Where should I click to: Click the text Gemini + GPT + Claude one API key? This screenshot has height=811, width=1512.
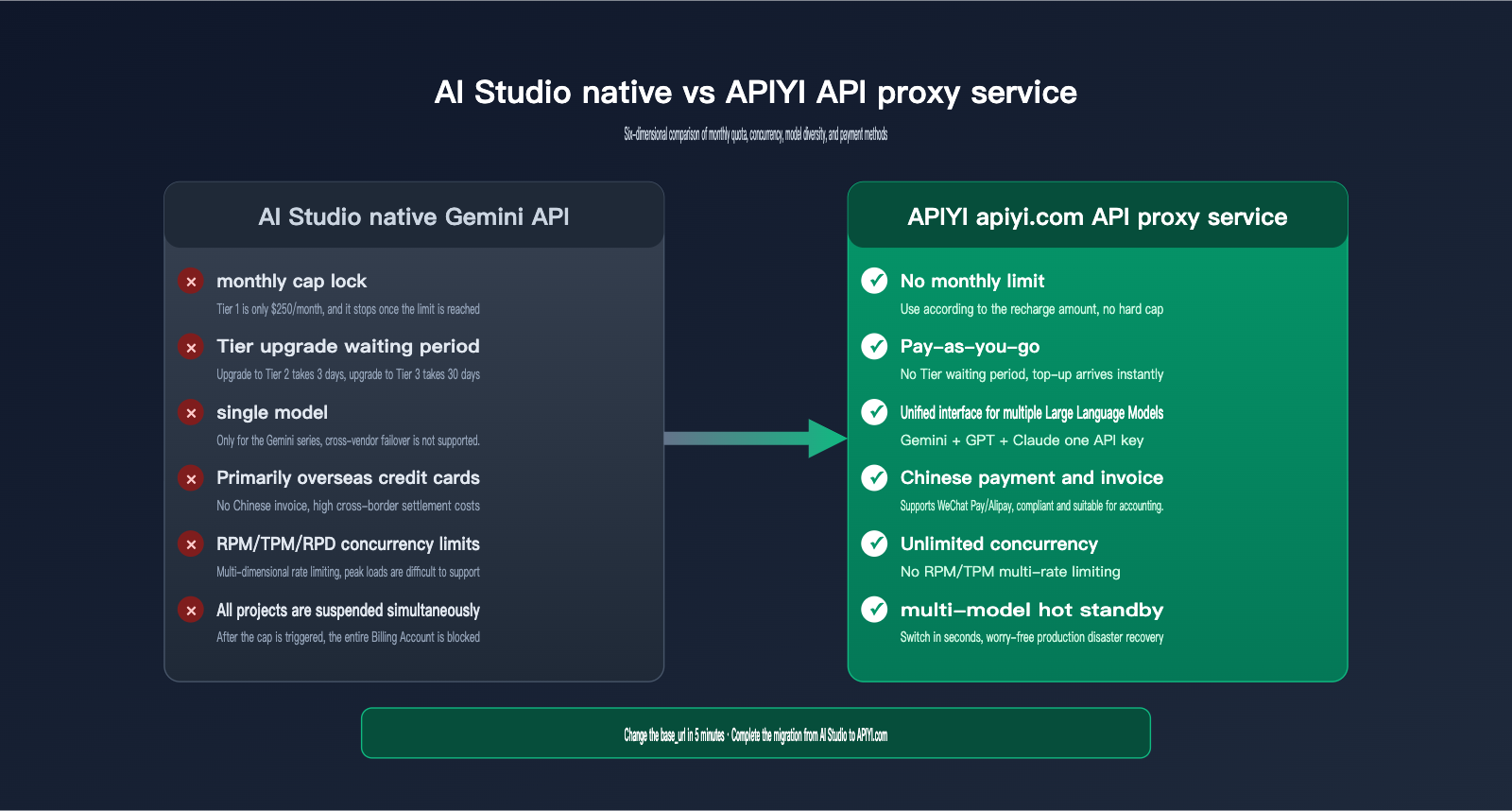pyautogui.click(x=1022, y=440)
